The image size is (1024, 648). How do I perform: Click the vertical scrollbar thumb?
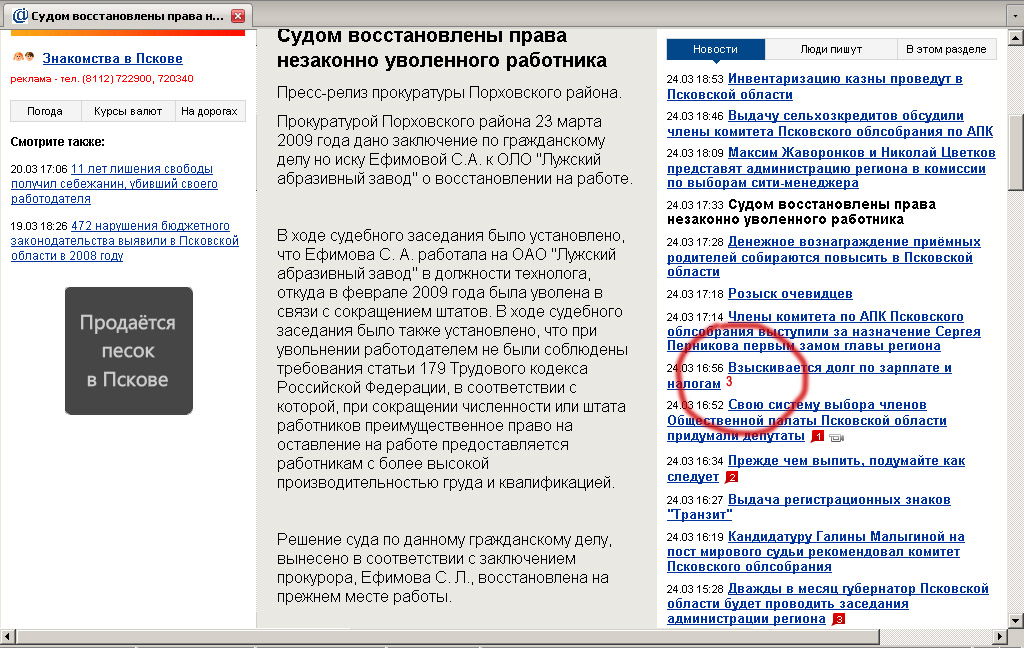pos(1016,152)
